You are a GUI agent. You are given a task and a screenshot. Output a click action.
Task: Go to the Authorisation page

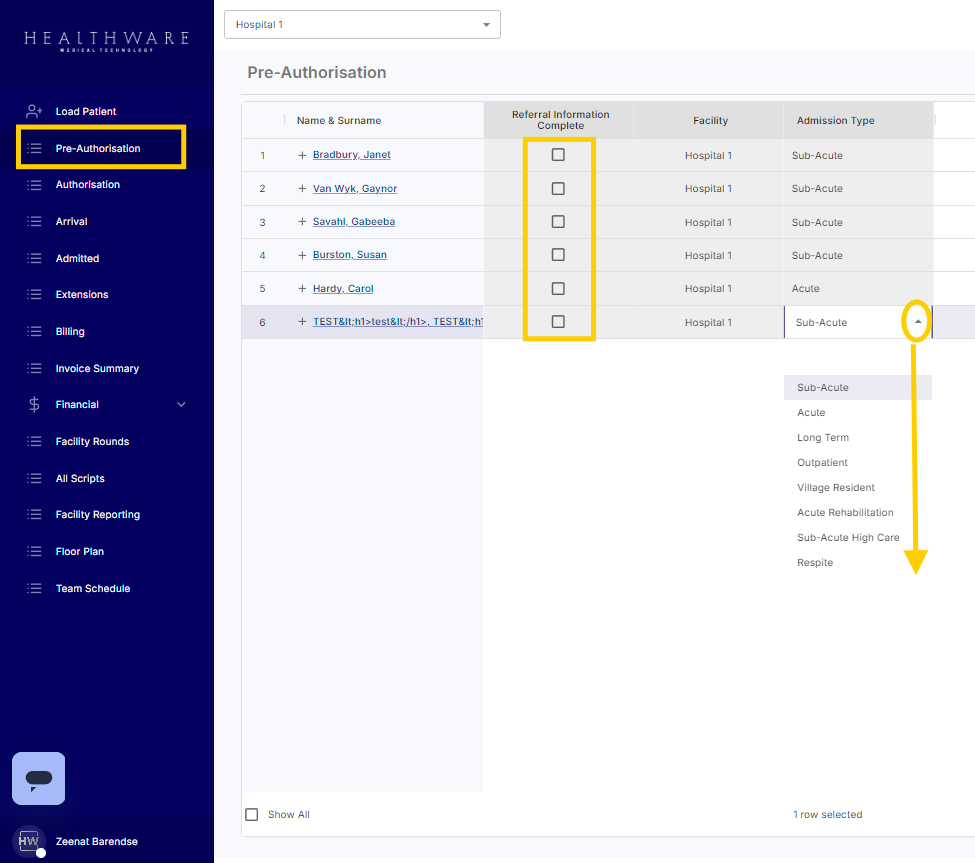tap(87, 185)
